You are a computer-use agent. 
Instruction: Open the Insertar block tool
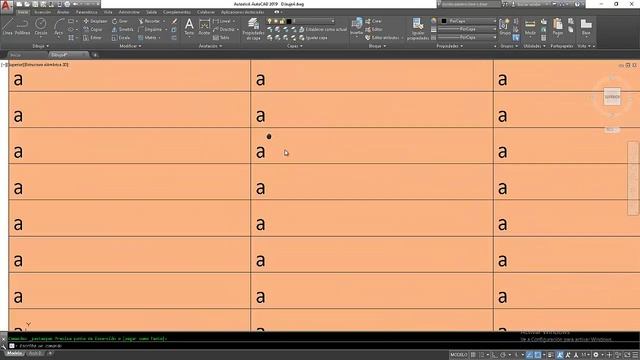click(356, 27)
